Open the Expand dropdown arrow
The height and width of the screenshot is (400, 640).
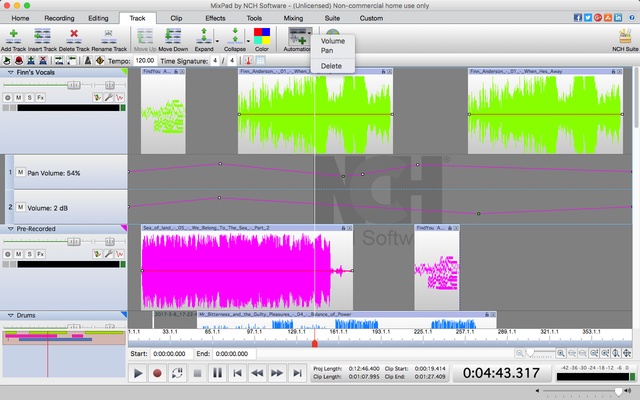coord(217,41)
